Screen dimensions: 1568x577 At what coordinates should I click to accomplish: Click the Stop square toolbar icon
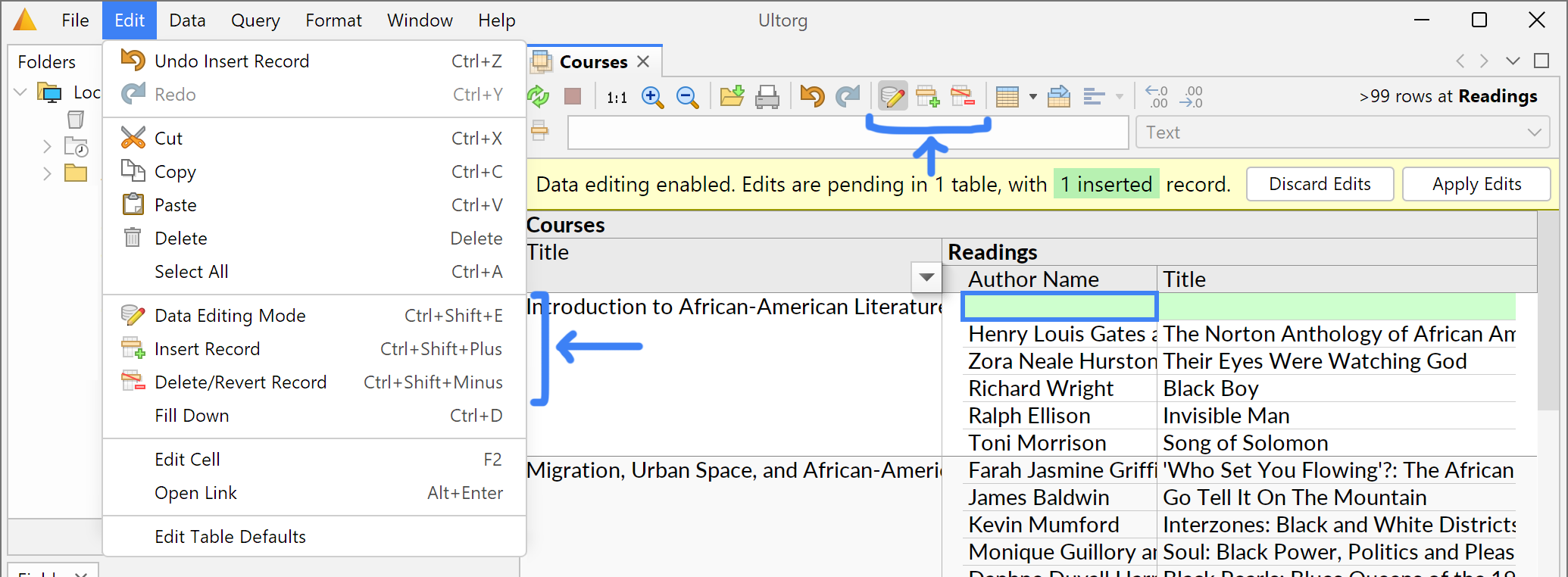(573, 96)
